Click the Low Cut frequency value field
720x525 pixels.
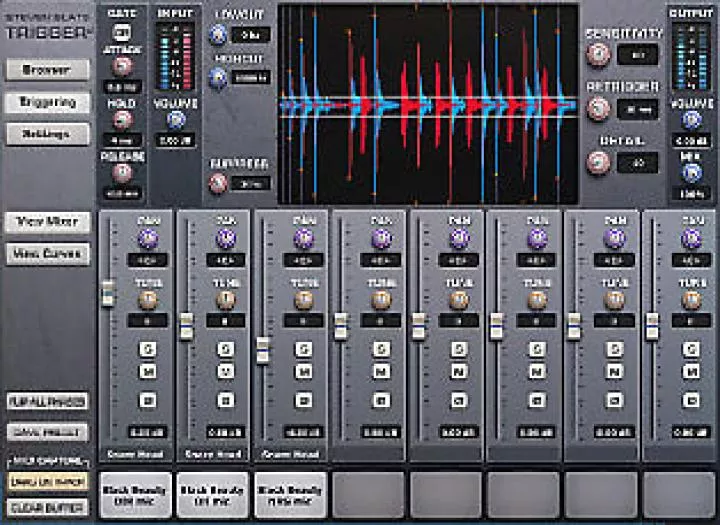(251, 35)
